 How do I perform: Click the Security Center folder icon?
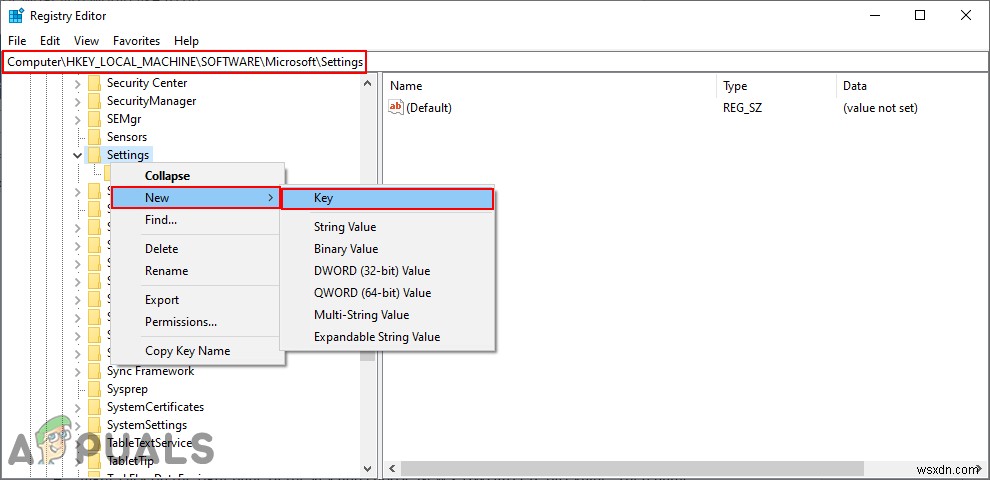[x=95, y=83]
